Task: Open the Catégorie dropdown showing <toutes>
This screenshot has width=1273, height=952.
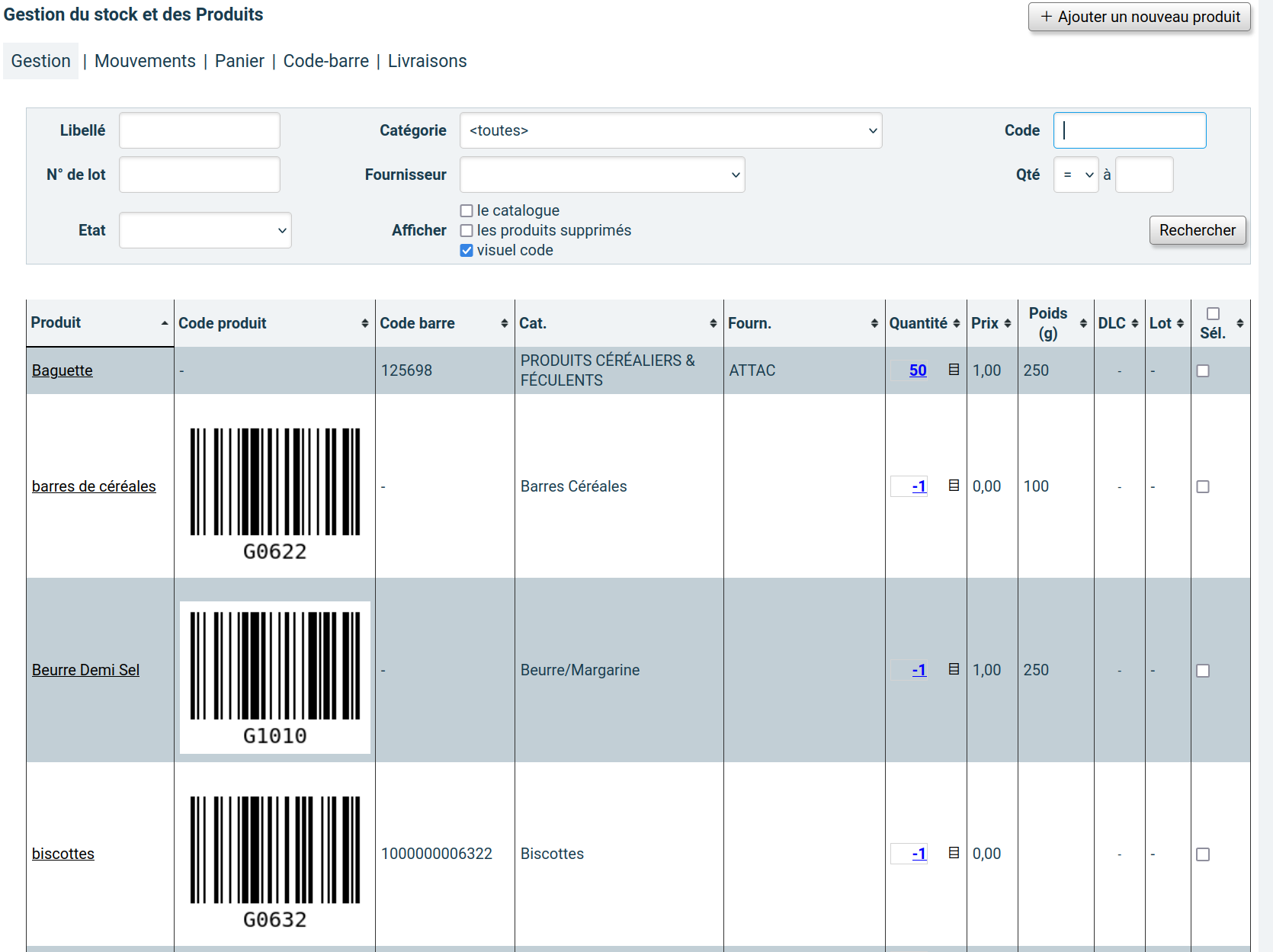Action: (x=671, y=130)
